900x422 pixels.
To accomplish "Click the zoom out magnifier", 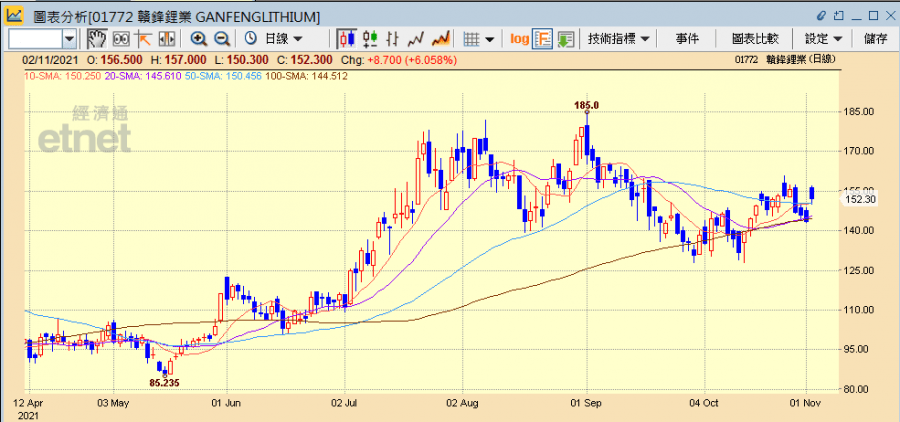I will (x=222, y=38).
